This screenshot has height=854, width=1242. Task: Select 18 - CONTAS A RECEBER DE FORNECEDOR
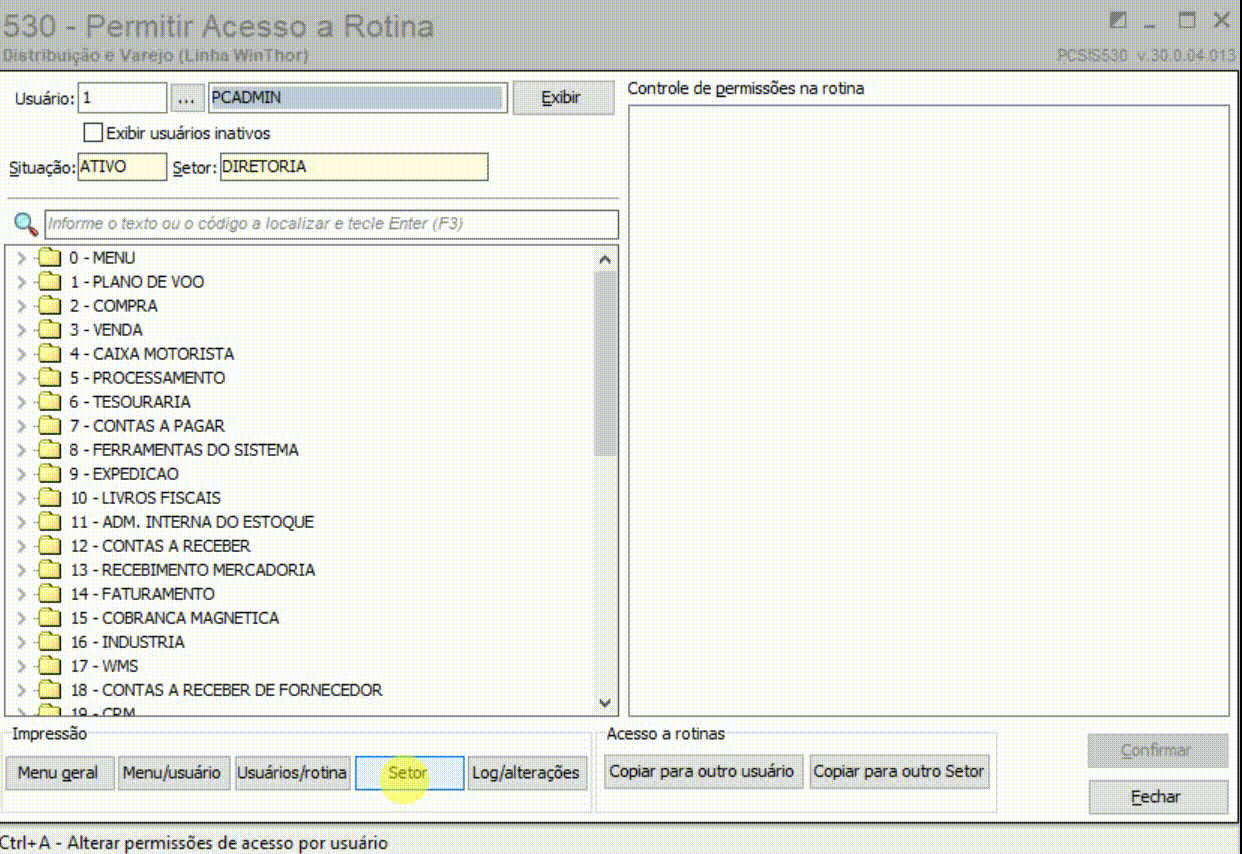(x=226, y=690)
